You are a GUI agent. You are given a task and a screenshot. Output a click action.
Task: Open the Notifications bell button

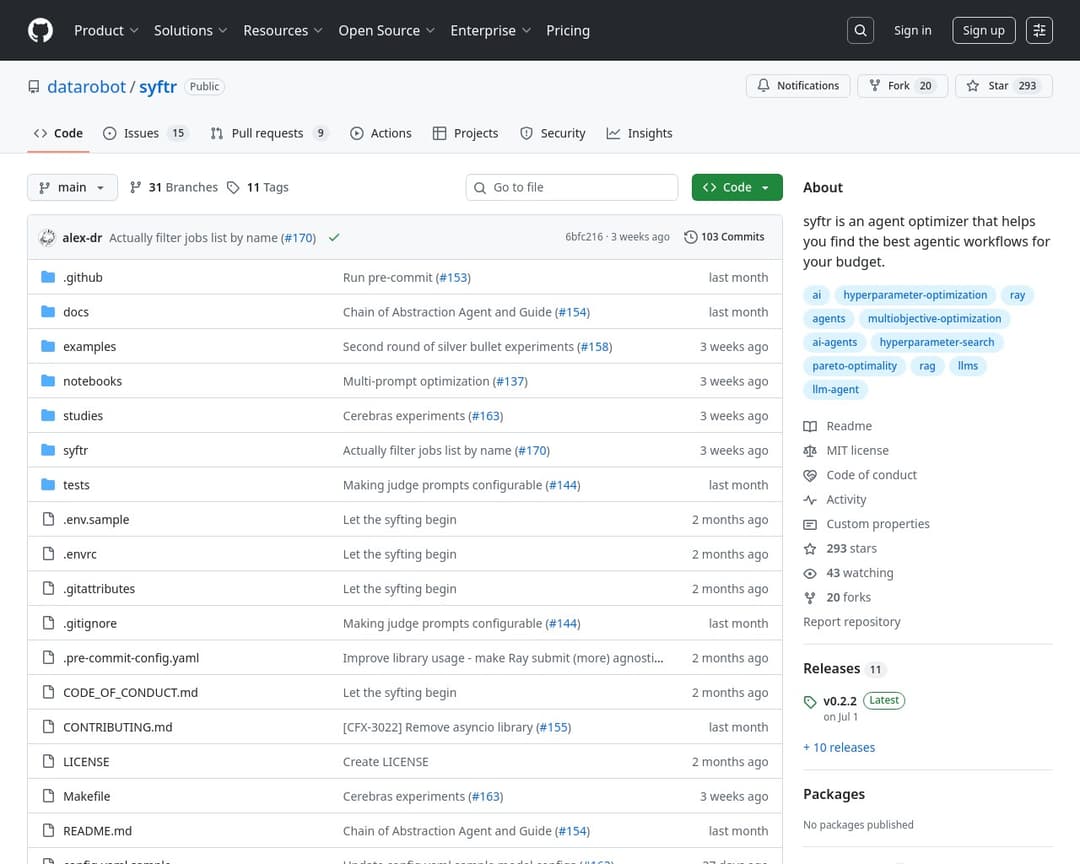point(798,86)
